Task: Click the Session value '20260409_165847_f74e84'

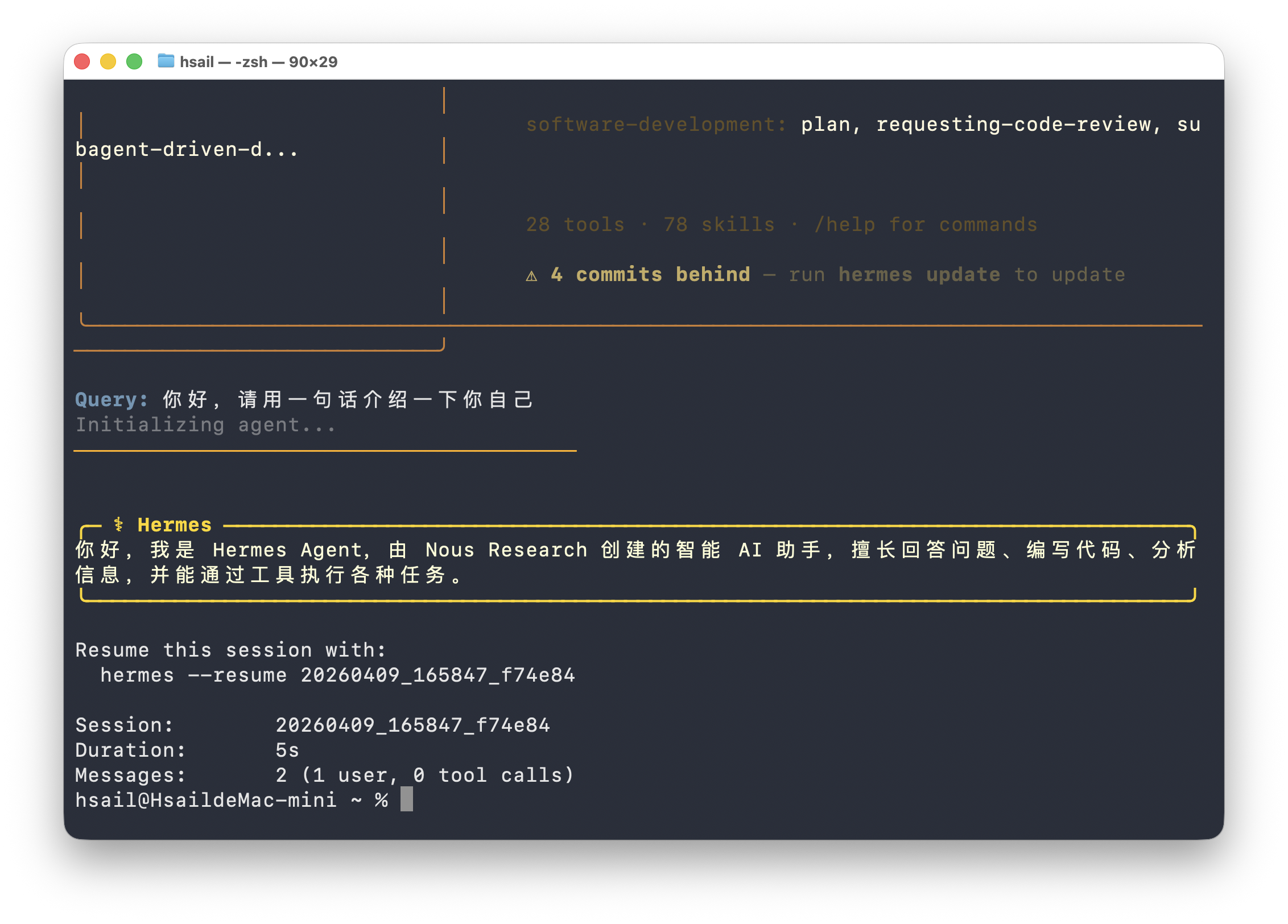Action: tap(413, 725)
